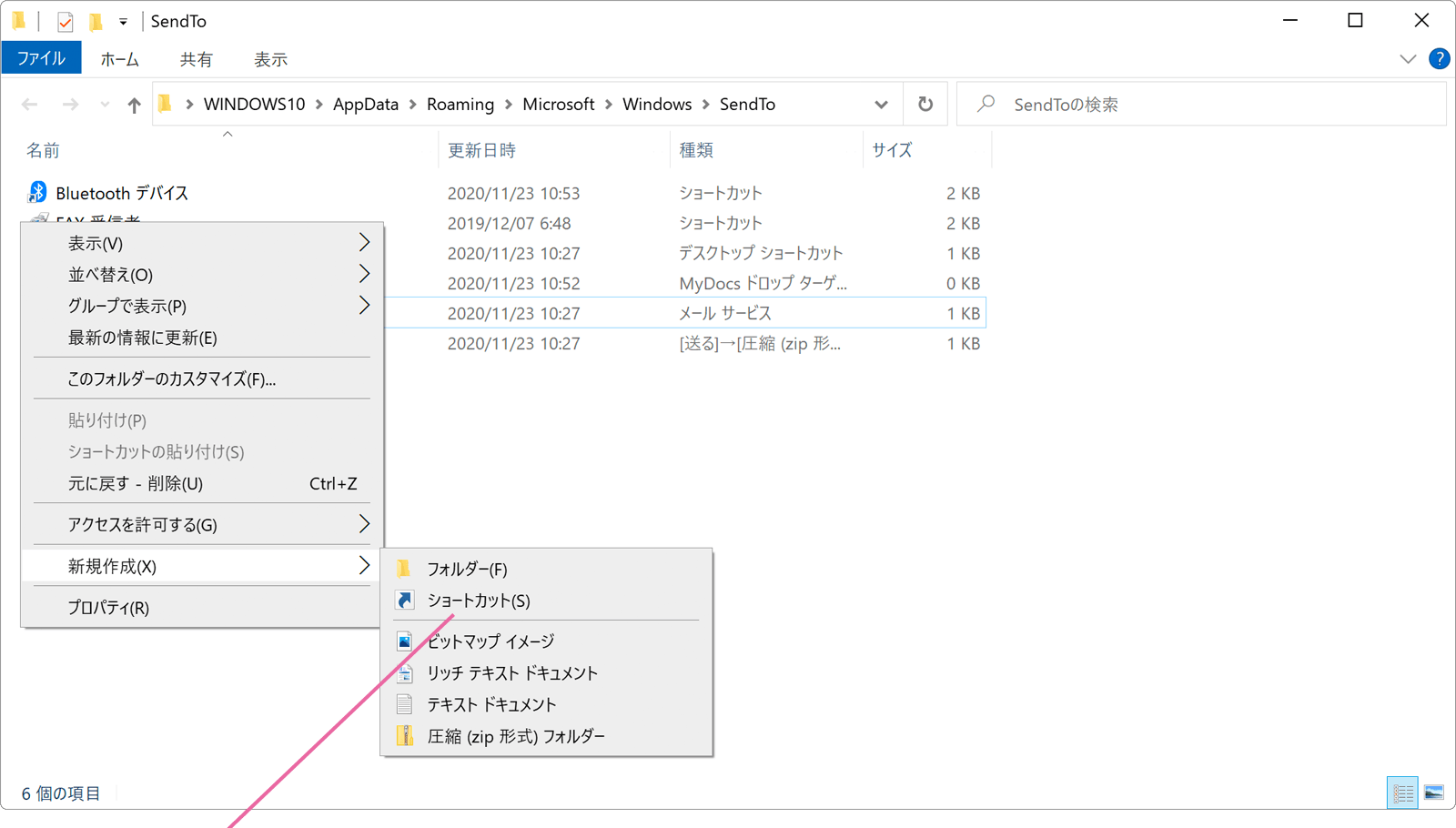Open the 新規作成(X) submenu
The image size is (1456, 828).
pyautogui.click(x=201, y=566)
